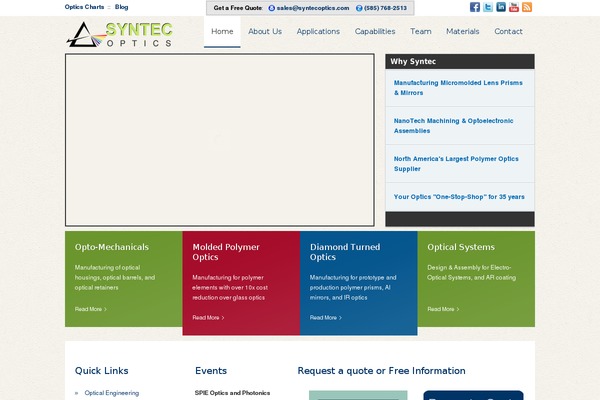Viewport: 600px width, 400px height.
Task: Click the Syntec Optics logo
Action: [x=119, y=34]
